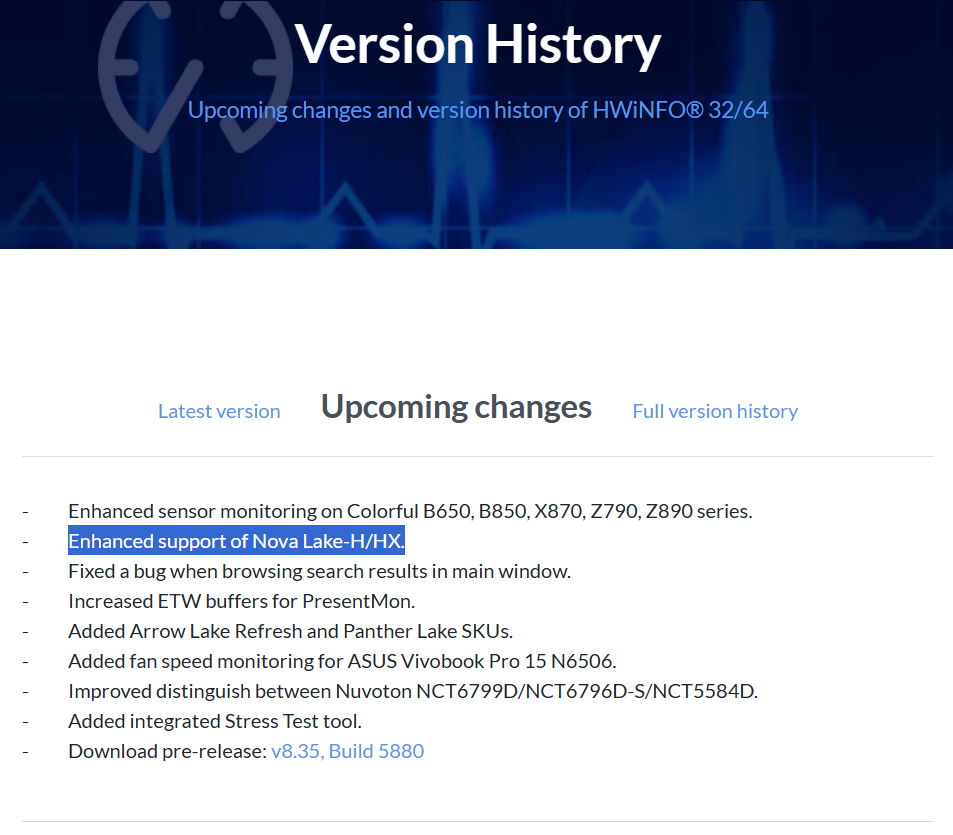Click the 'Download pre-release:' label text
Viewport: 953px width, 835px height.
point(167,751)
